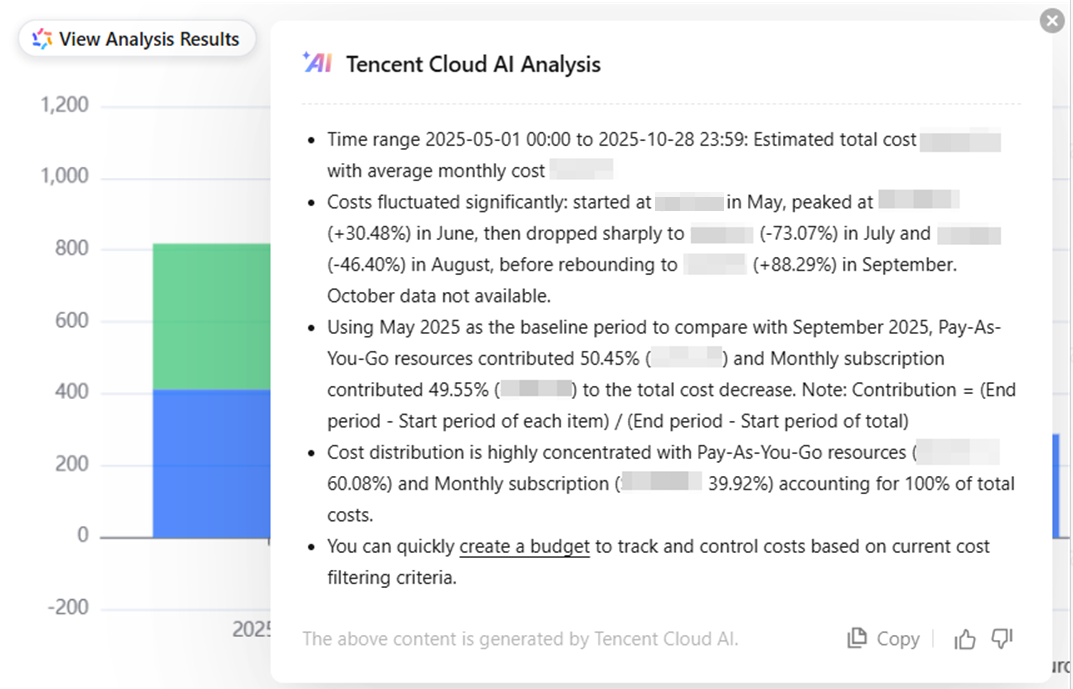Click the blue bar at the chart's right edge
1073x689 pixels.
(1056, 485)
